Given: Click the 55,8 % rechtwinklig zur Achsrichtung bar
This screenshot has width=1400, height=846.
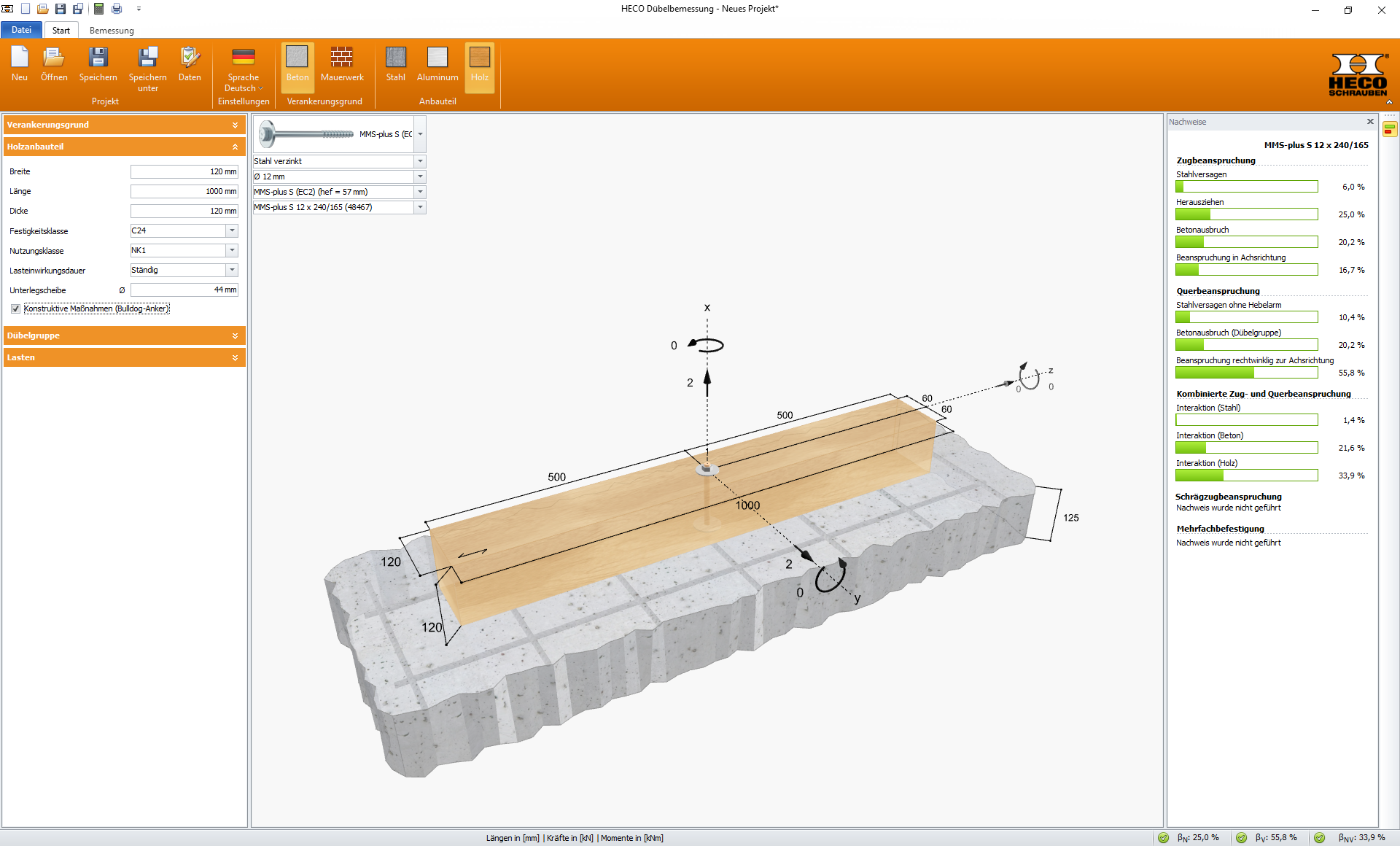Looking at the screenshot, I should (x=1246, y=373).
